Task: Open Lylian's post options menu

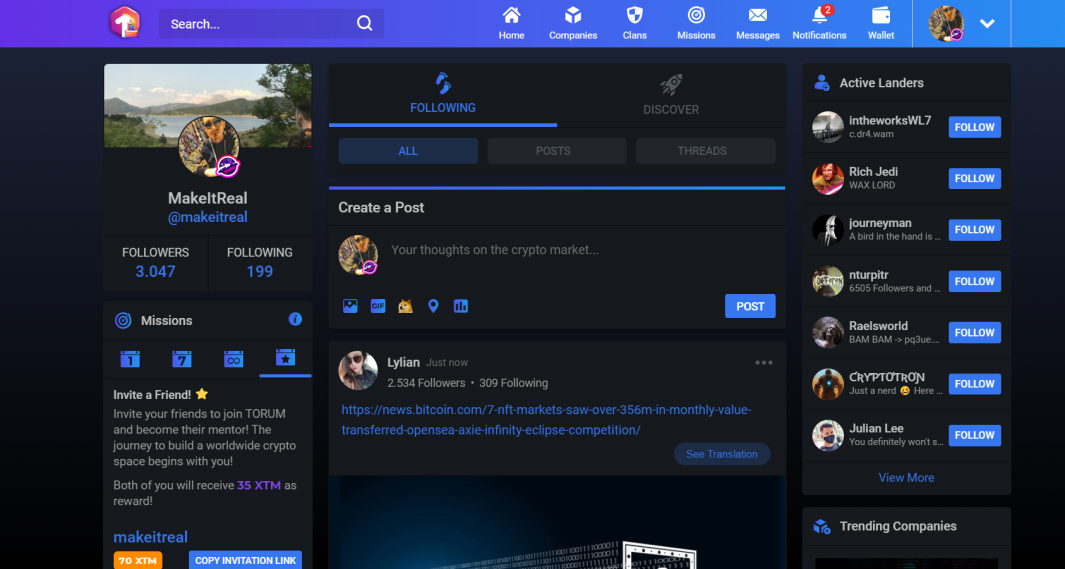Action: tap(764, 363)
